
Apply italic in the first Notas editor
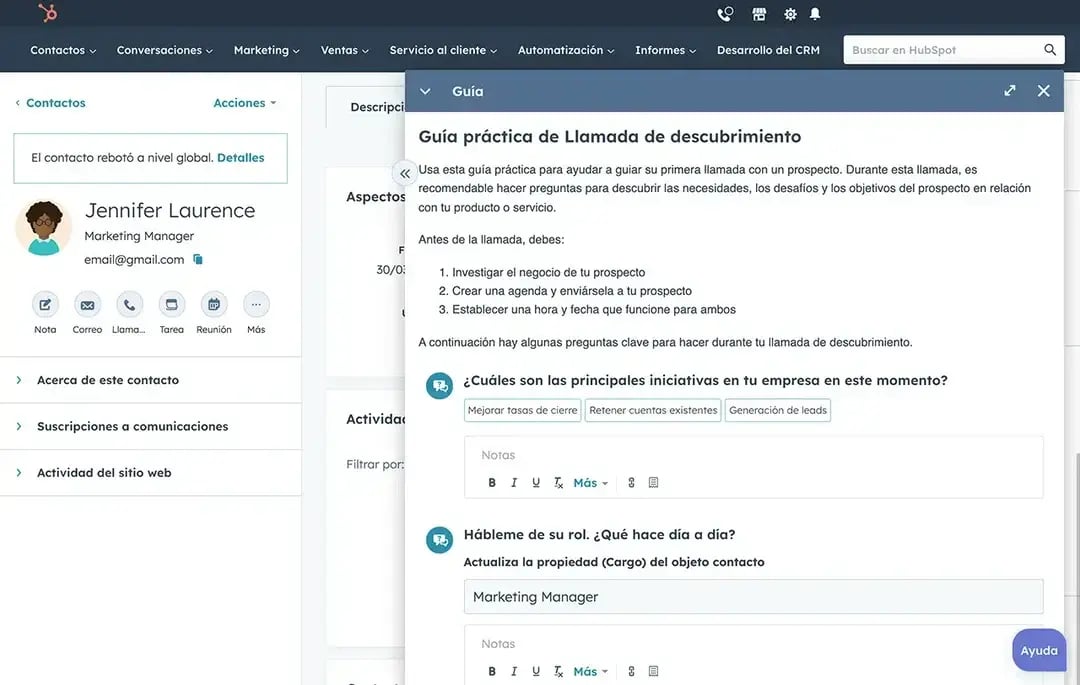click(514, 483)
